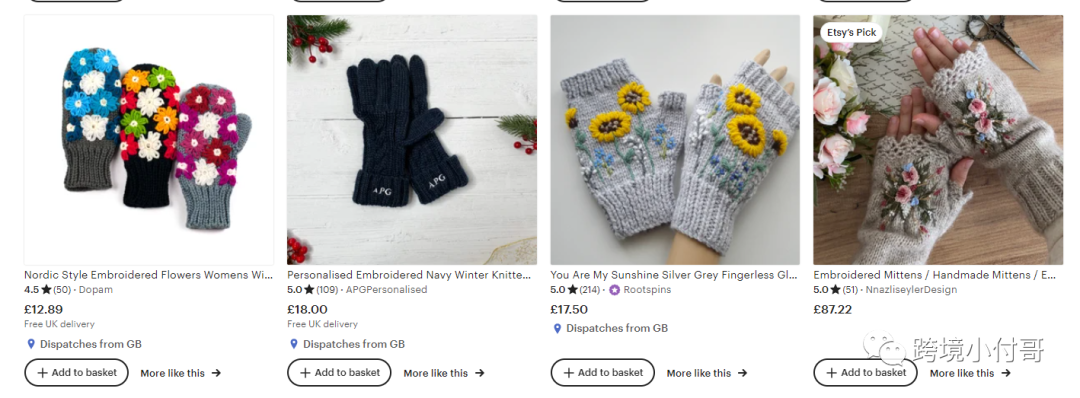Click the Etsy's Pick badge on mittens photo

point(851,32)
